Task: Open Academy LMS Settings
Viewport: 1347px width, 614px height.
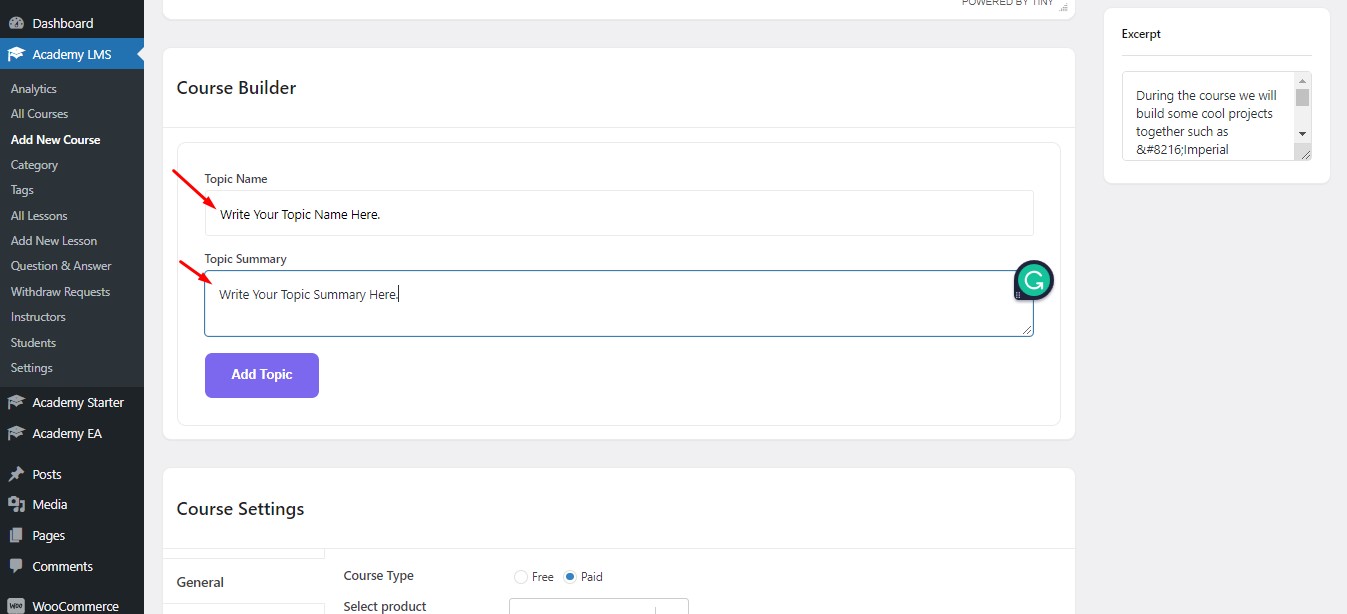Action: point(31,368)
